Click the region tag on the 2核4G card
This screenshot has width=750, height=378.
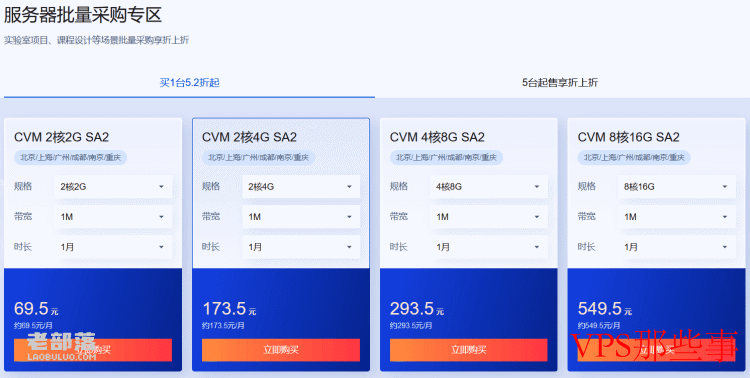pos(258,157)
